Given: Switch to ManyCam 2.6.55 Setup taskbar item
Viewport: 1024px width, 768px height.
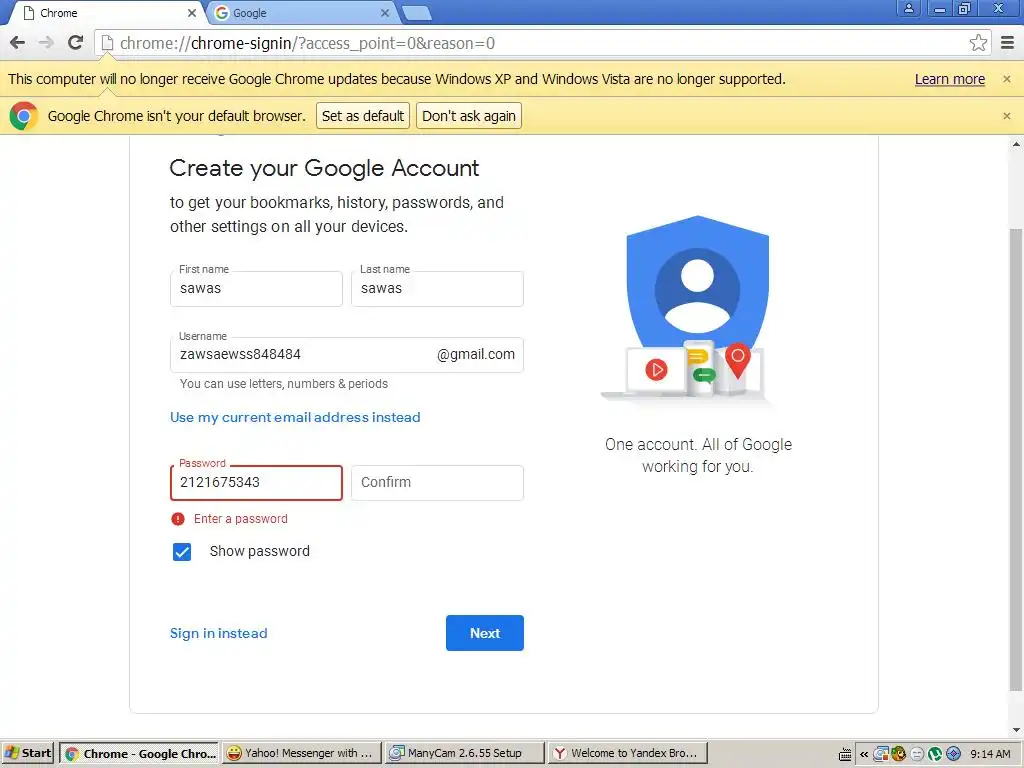Looking at the screenshot, I should (x=464, y=754).
